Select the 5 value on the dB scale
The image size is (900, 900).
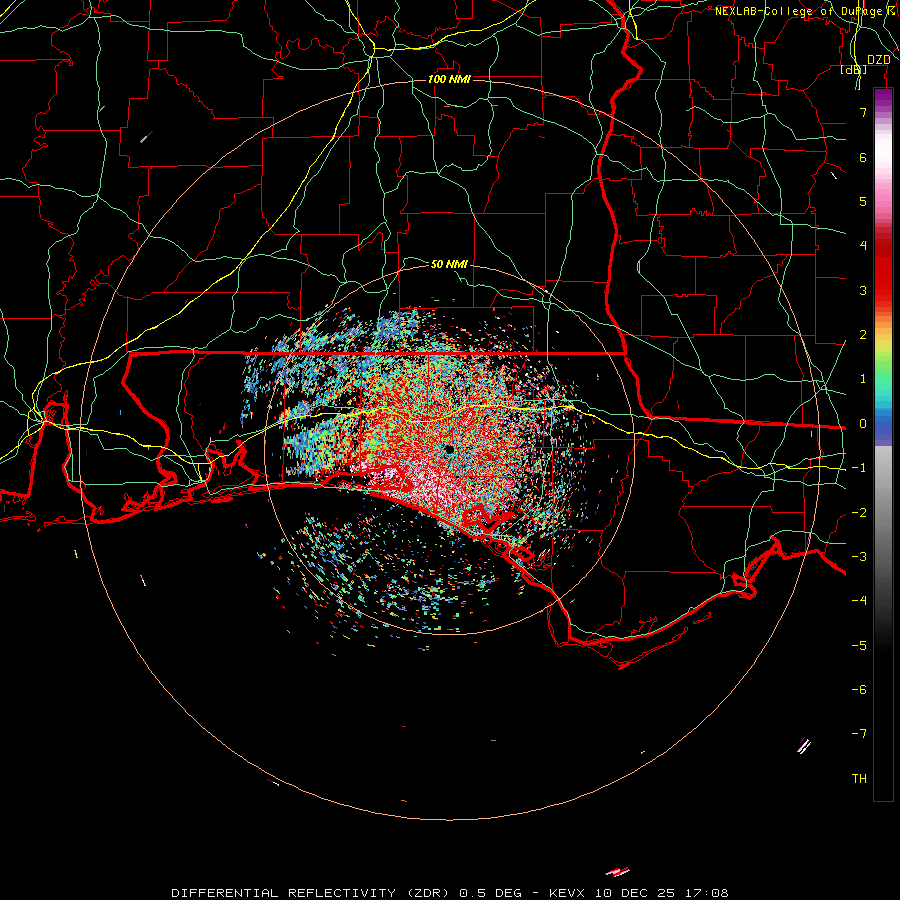[863, 201]
